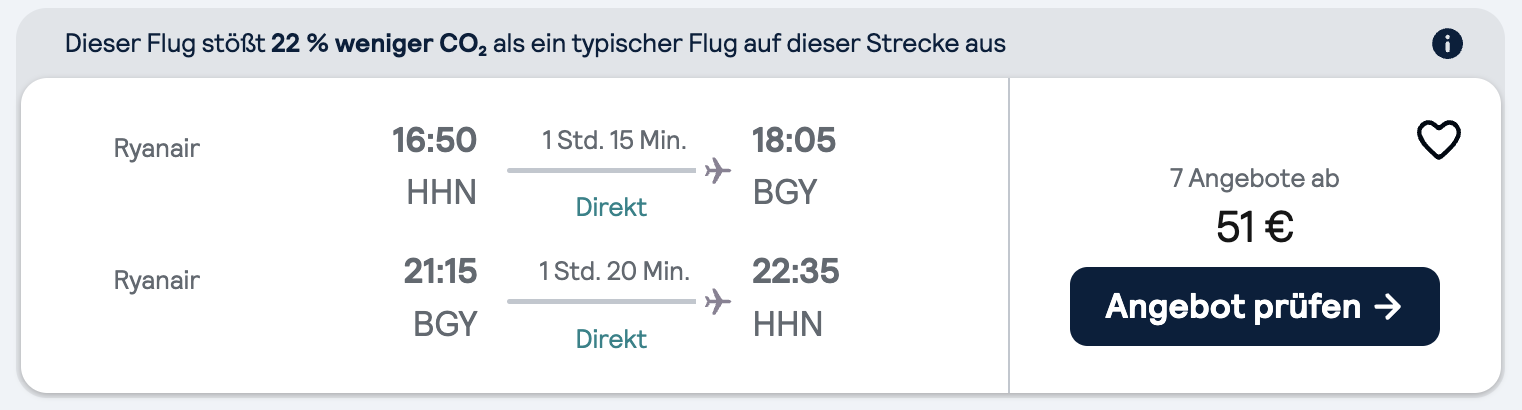
Task: Click the return flight airplane icon
Action: 717,301
